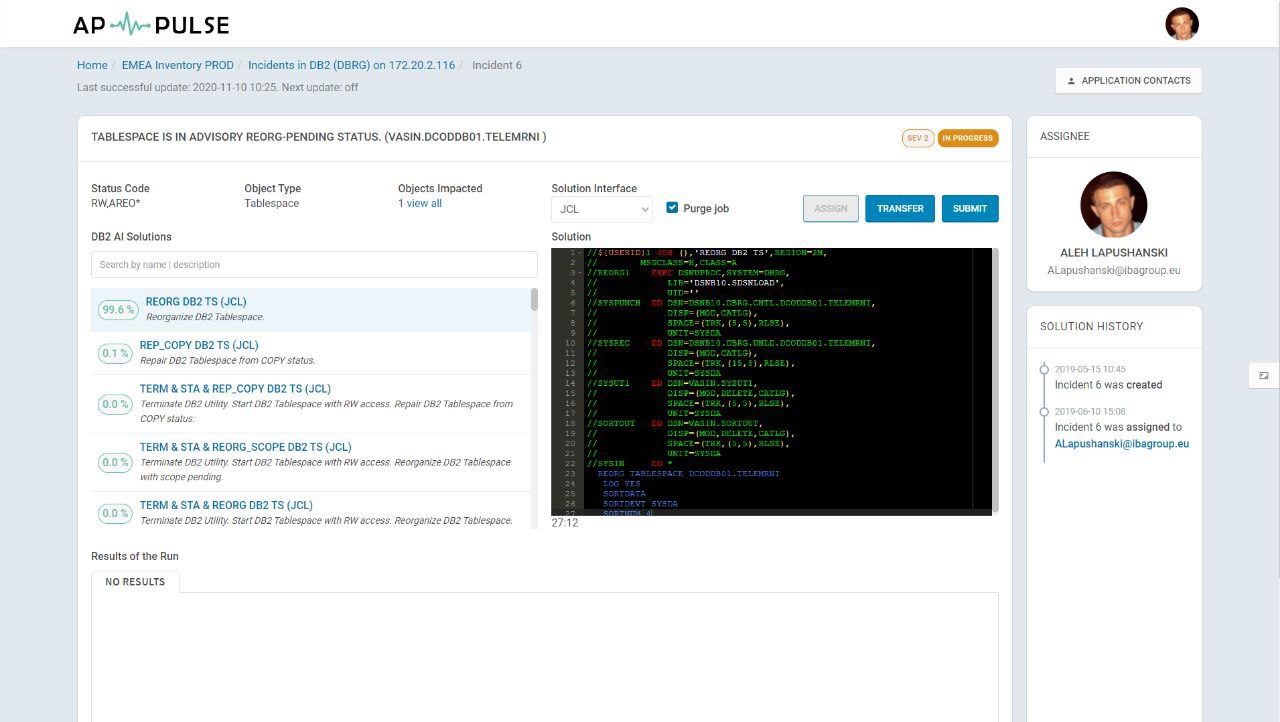1280x722 pixels.
Task: Click the solutions list scrollbar
Action: (534, 300)
